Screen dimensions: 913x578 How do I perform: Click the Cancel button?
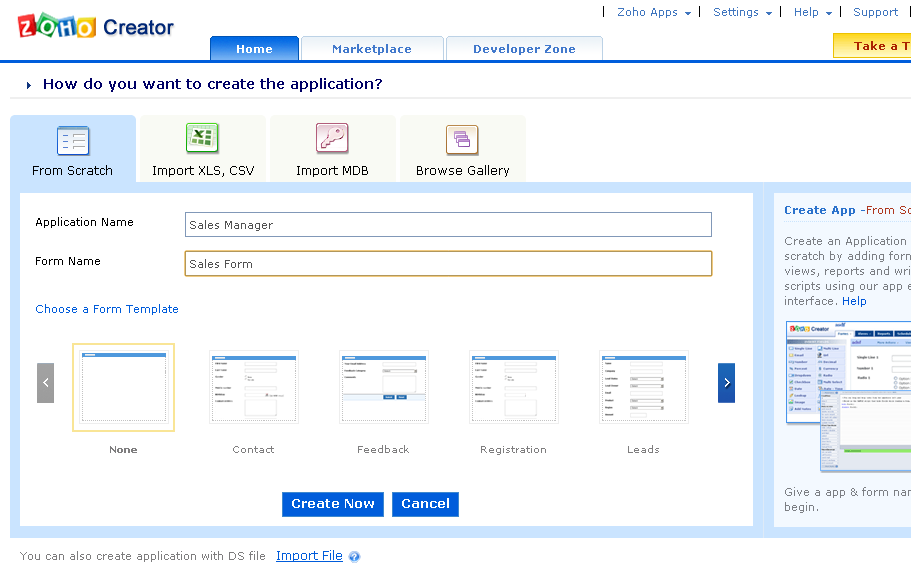(x=425, y=504)
